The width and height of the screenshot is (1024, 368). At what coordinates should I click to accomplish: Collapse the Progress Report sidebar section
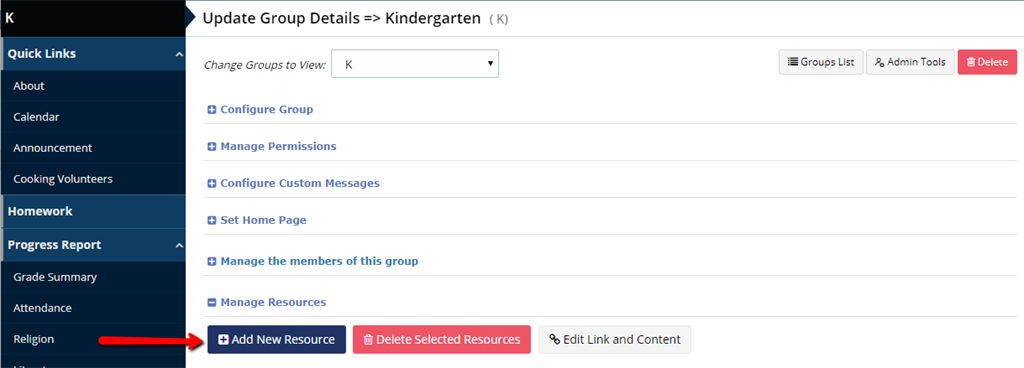point(179,245)
